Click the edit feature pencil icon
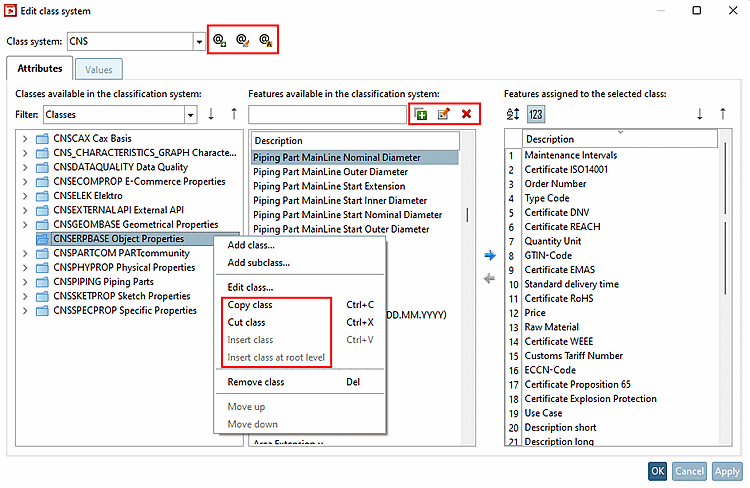Image resolution: width=750 pixels, height=488 pixels. [444, 114]
